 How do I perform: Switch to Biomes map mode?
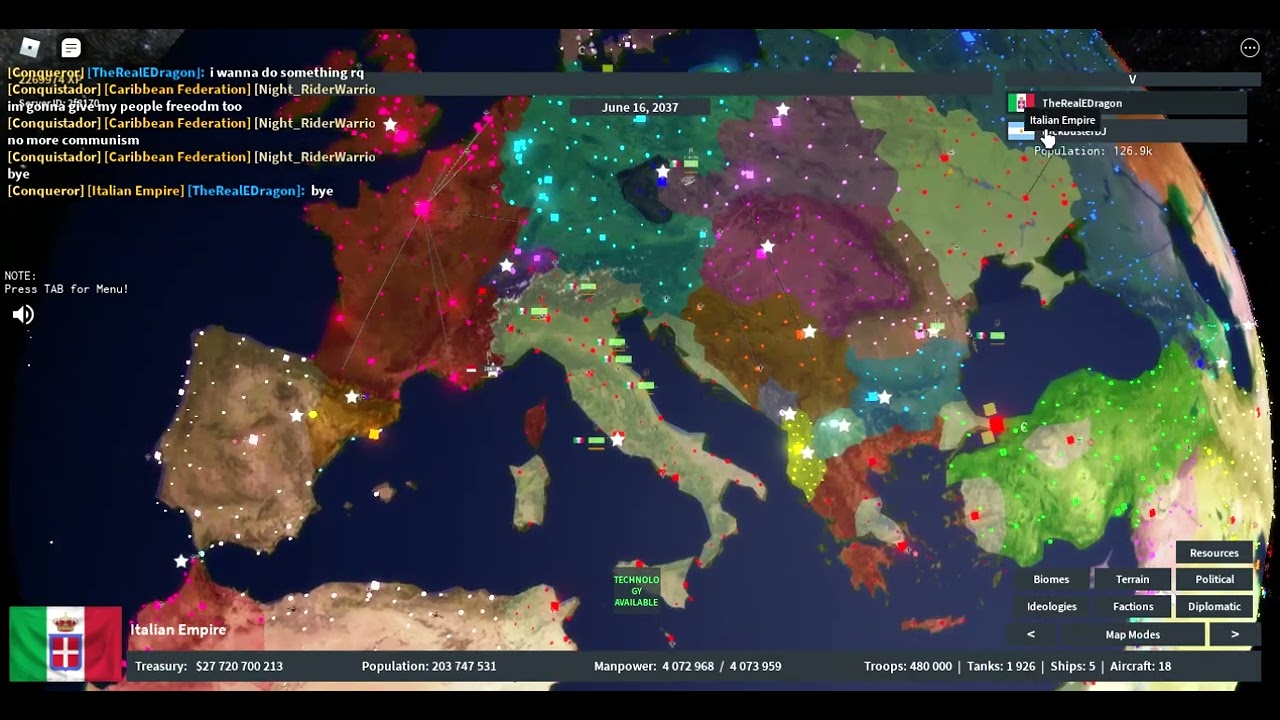pos(1051,579)
